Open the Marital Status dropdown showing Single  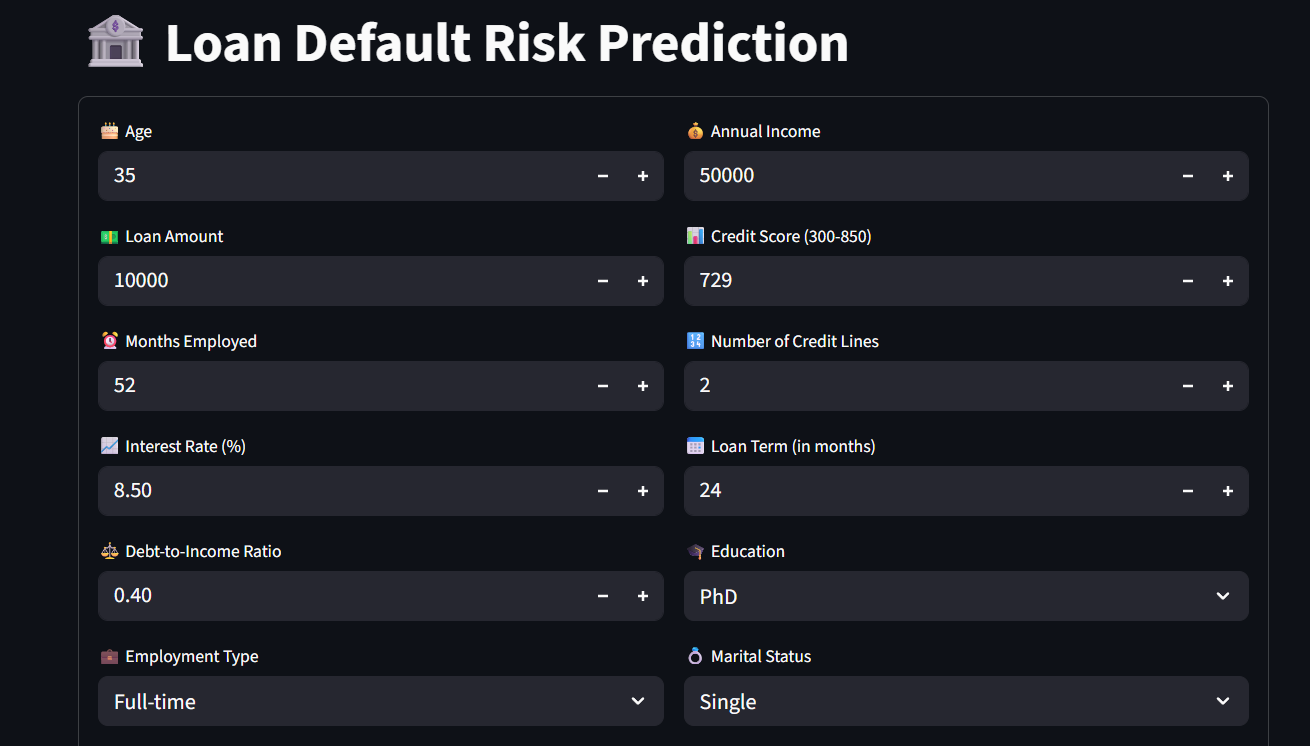[965, 701]
